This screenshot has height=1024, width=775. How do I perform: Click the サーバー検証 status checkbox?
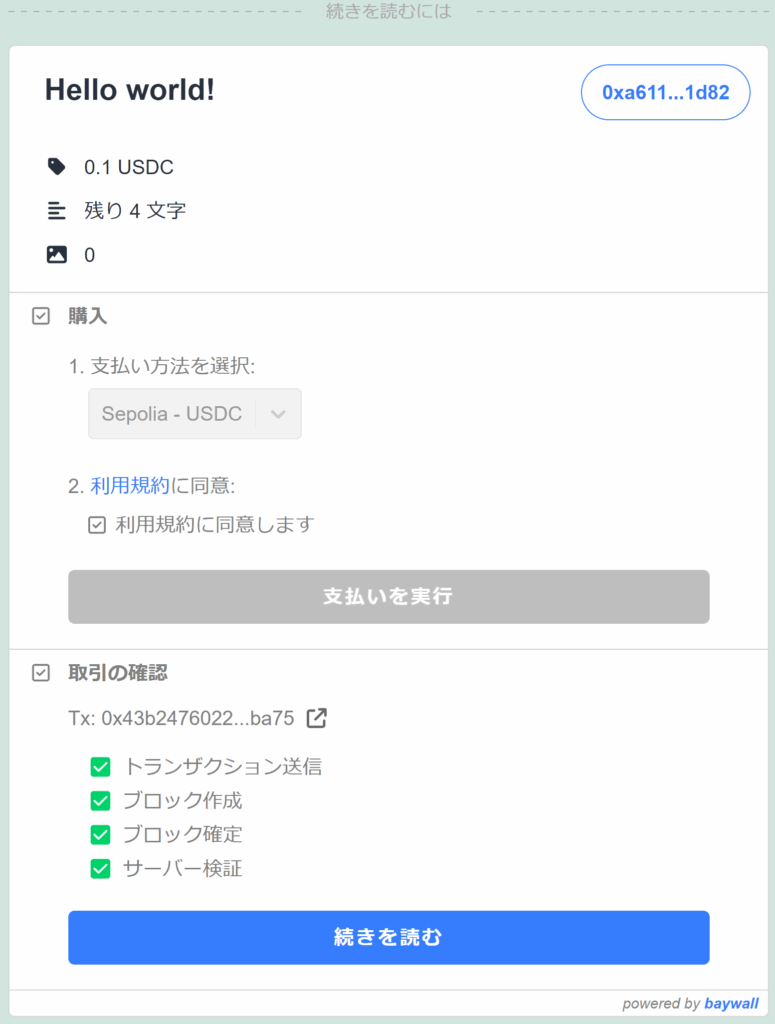click(100, 868)
